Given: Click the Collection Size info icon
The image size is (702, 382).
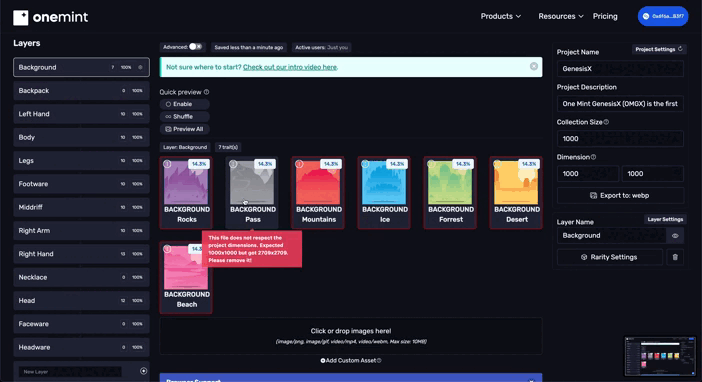Looking at the screenshot, I should point(606,122).
